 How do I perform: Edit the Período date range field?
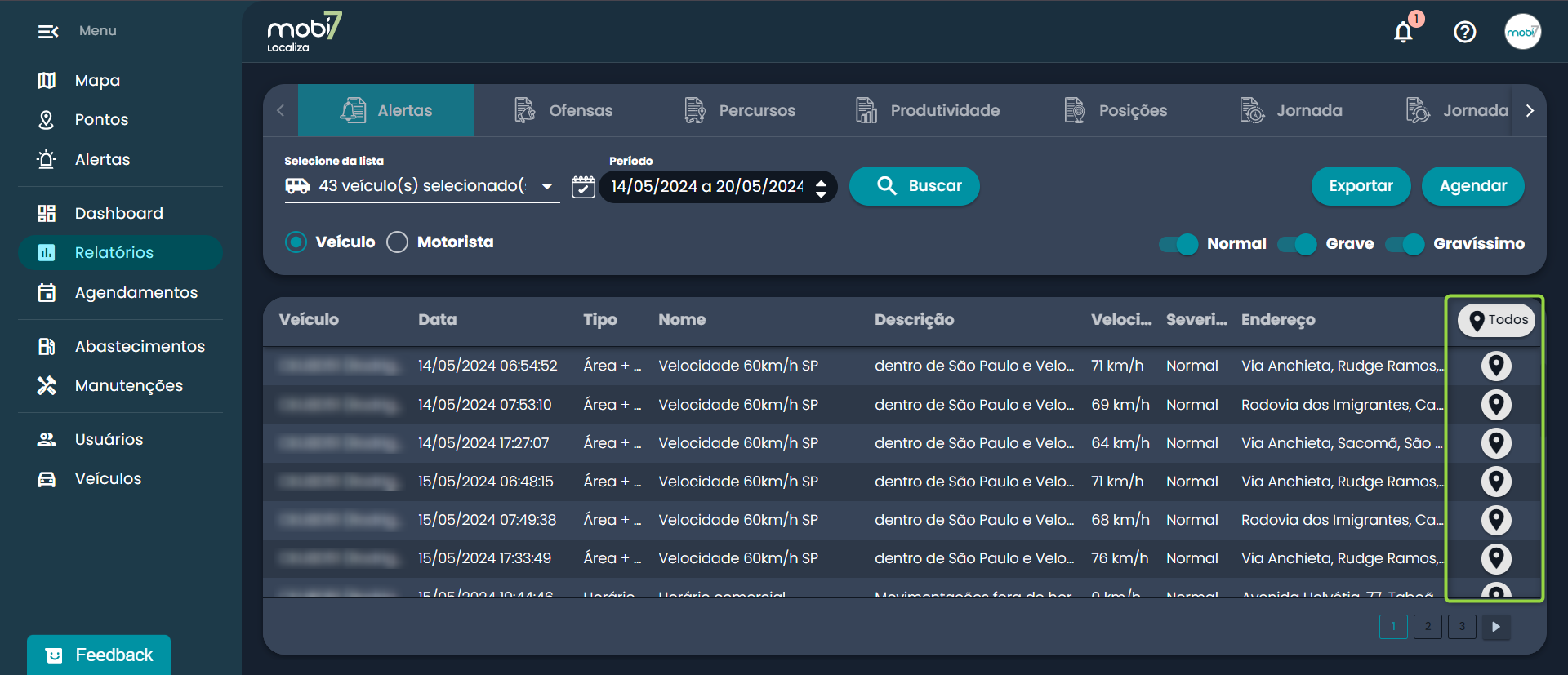click(707, 187)
